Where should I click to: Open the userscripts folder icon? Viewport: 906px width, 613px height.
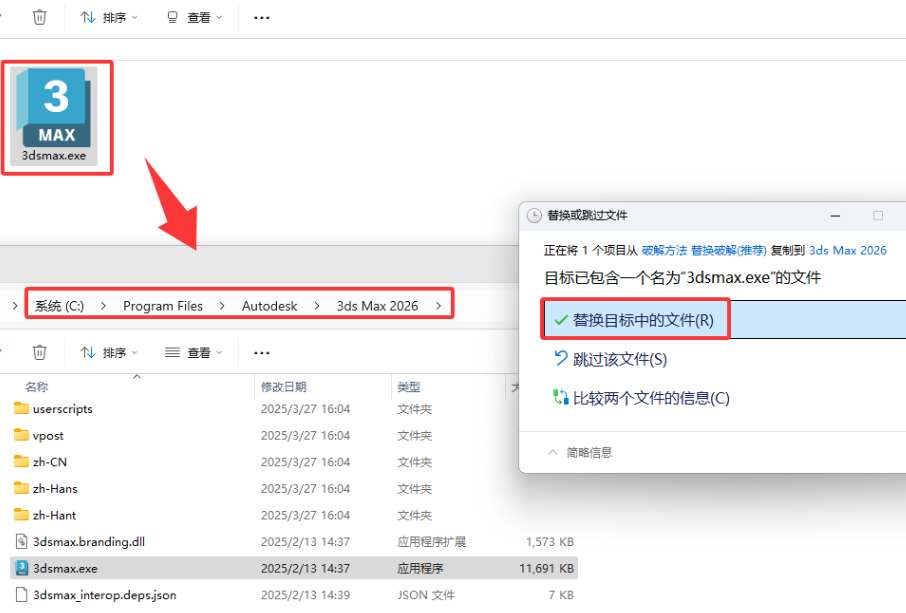click(x=22, y=409)
